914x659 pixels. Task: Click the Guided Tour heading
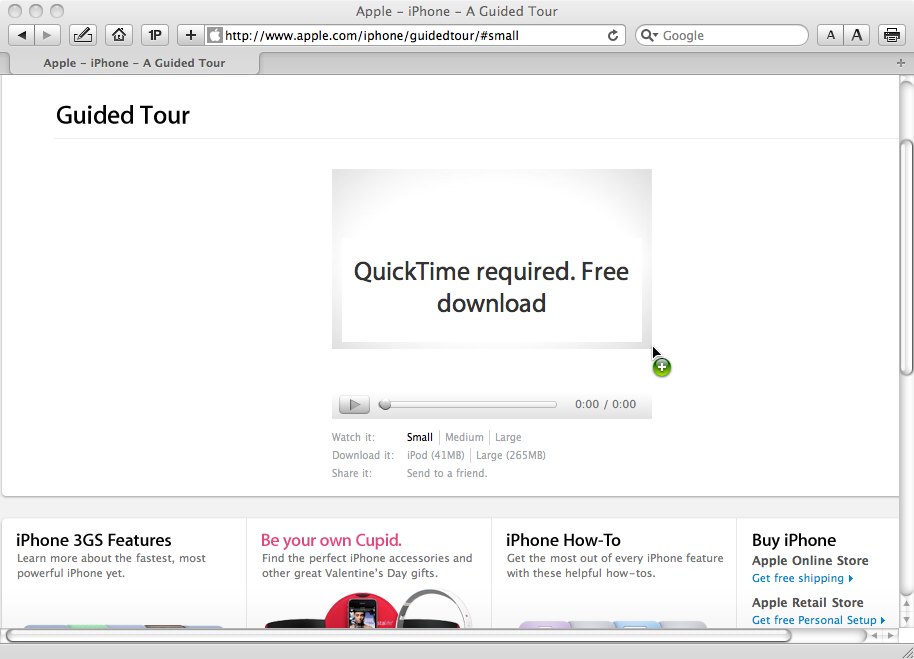tap(122, 115)
